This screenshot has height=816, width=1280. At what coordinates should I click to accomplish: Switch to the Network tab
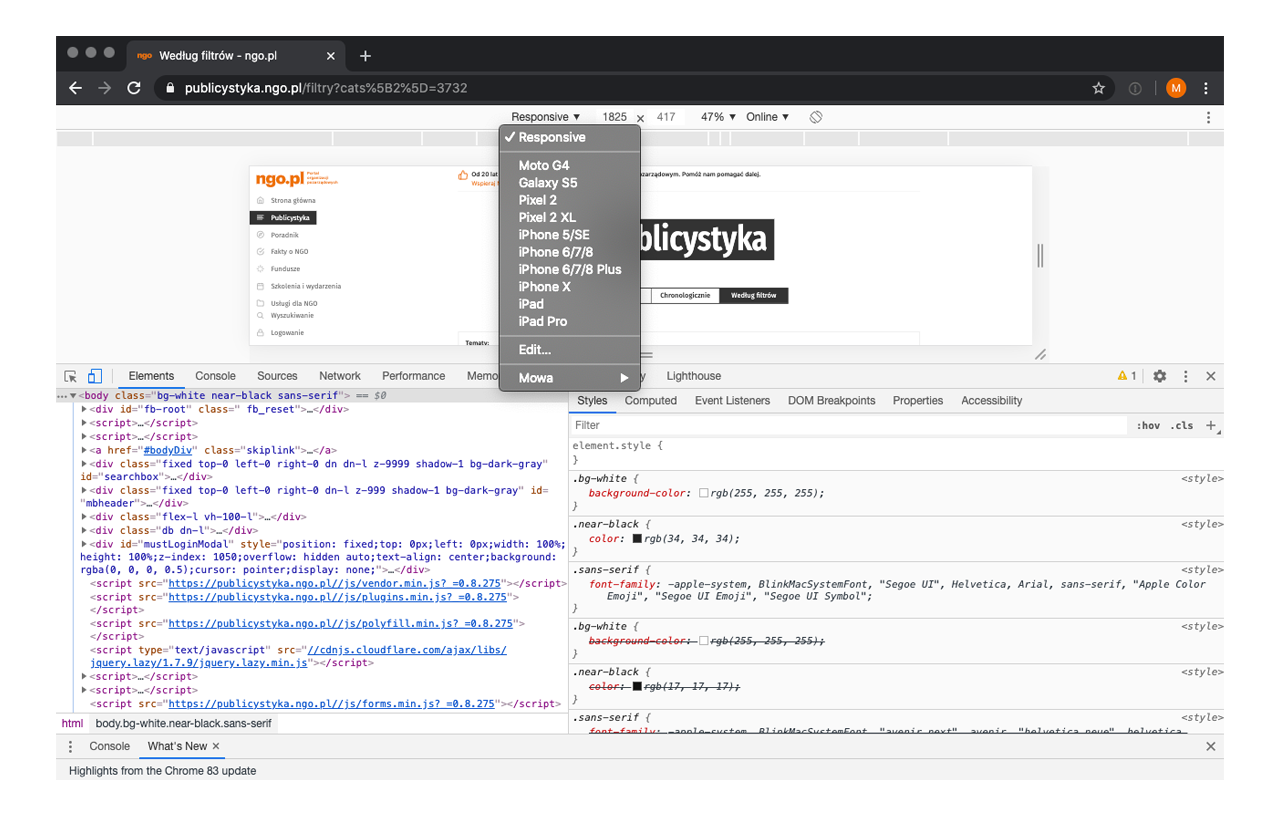[340, 376]
